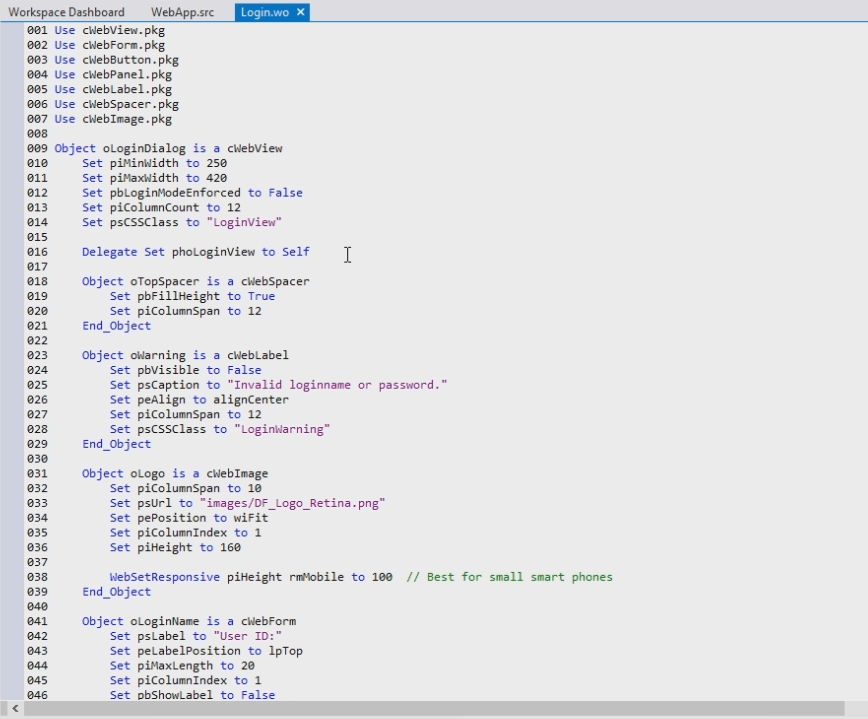Click the "images/DF_Logo_Retina.png" URL string
Image resolution: width=868 pixels, height=719 pixels.
click(x=292, y=503)
